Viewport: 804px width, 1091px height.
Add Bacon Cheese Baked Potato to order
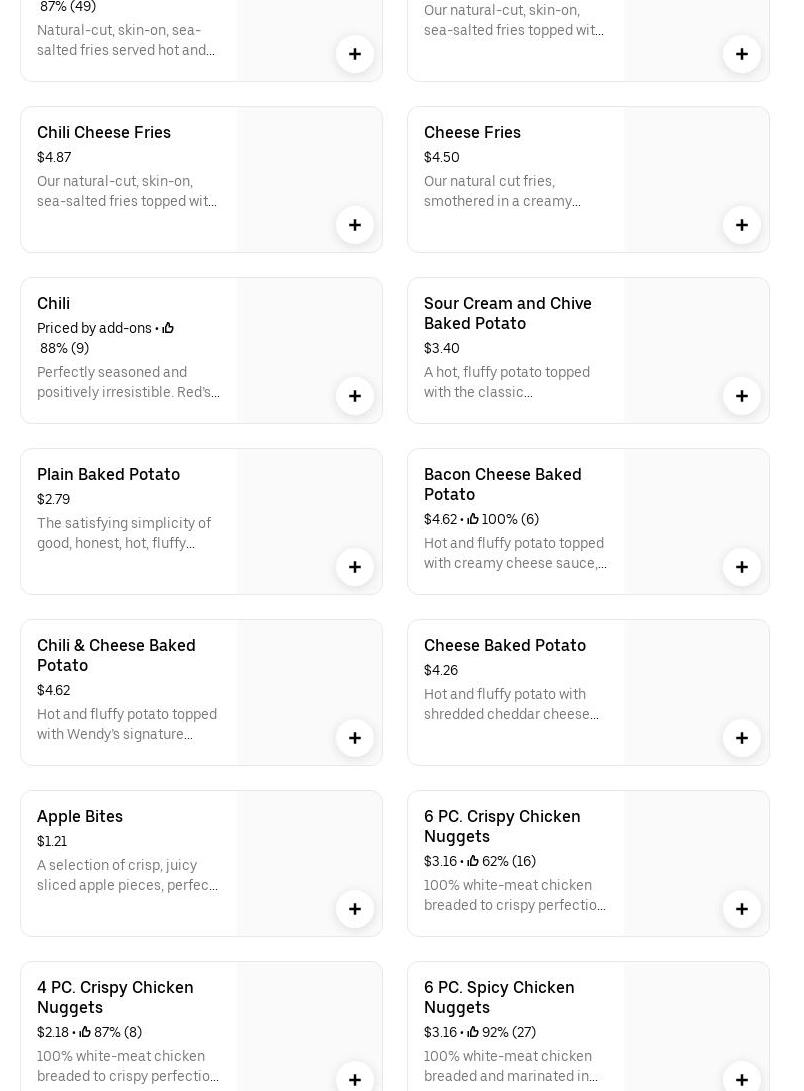click(742, 567)
